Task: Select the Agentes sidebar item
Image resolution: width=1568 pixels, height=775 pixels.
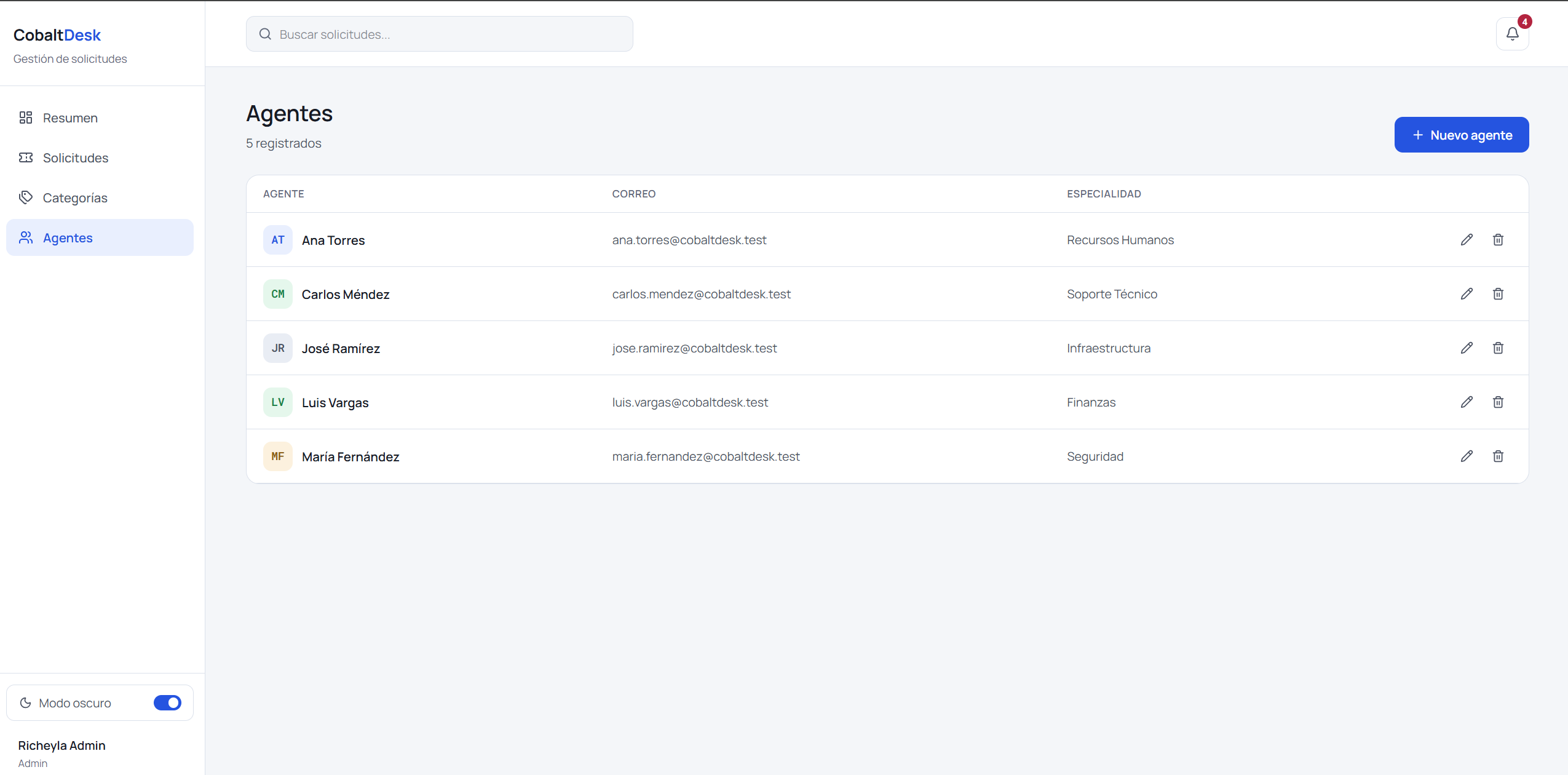Action: tap(100, 237)
